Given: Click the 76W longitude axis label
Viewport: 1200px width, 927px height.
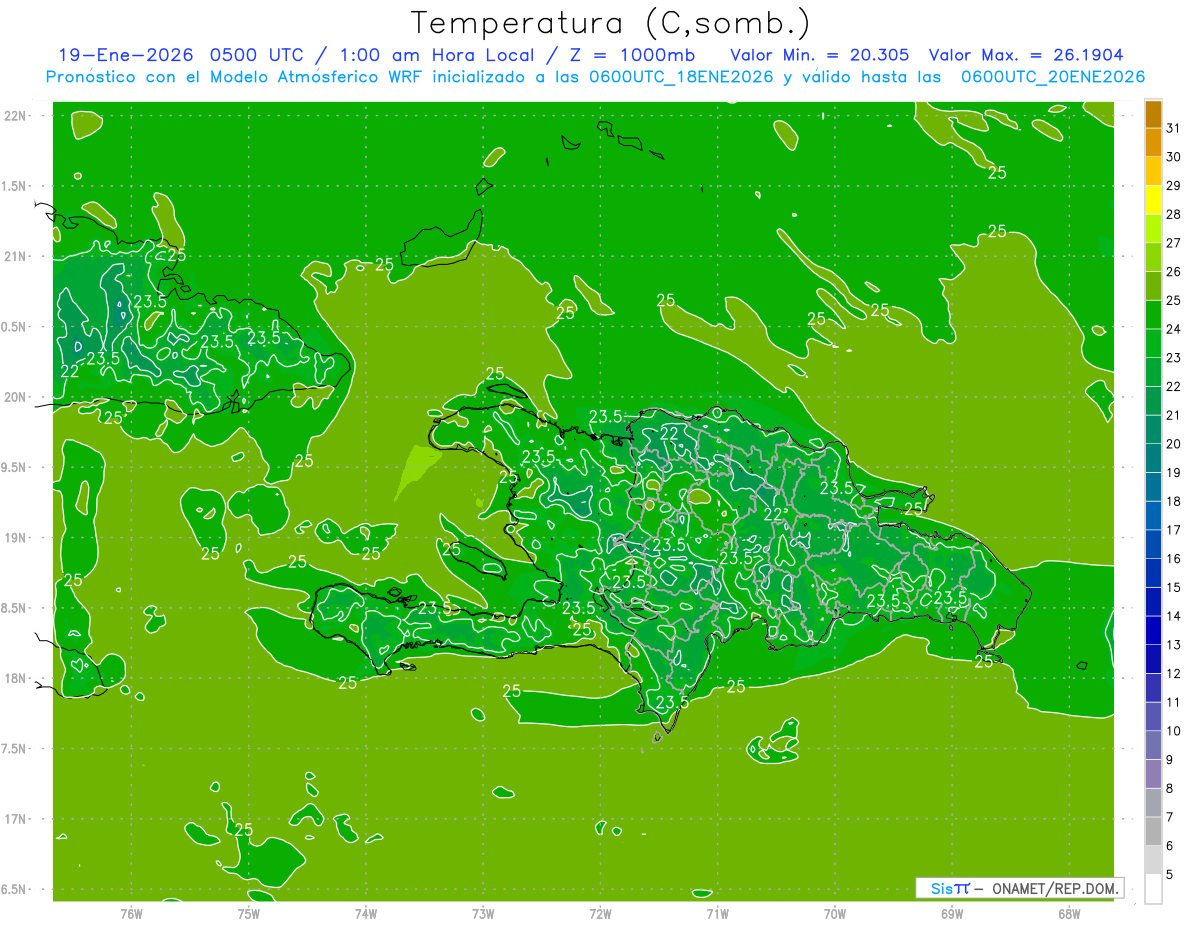Looking at the screenshot, I should click(x=131, y=913).
